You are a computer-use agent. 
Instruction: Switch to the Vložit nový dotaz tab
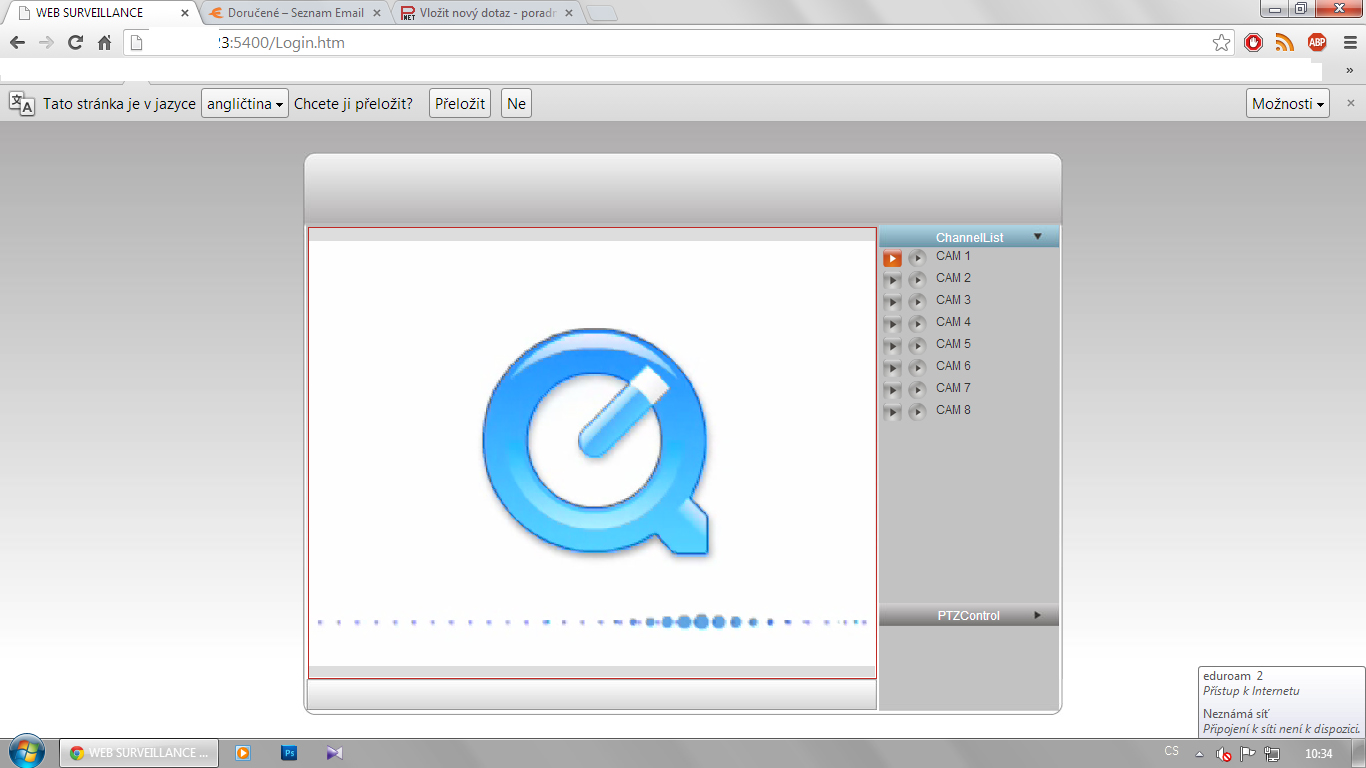(x=486, y=13)
